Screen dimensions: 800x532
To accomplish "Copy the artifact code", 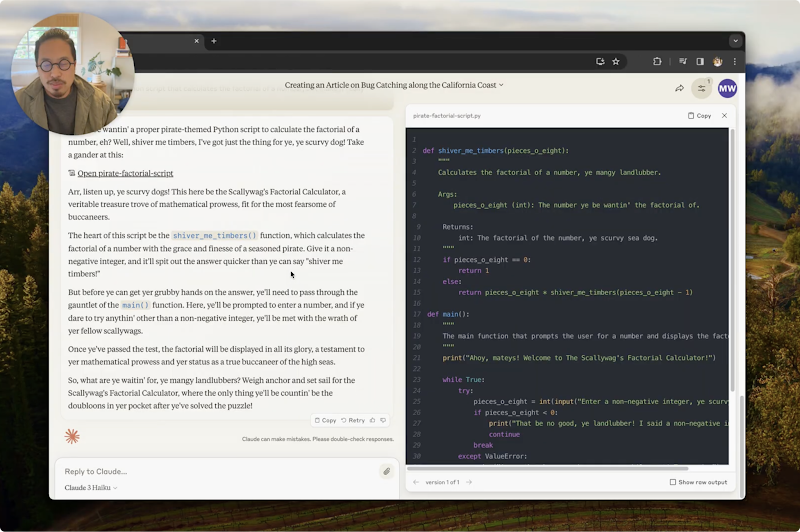I will pyautogui.click(x=699, y=116).
